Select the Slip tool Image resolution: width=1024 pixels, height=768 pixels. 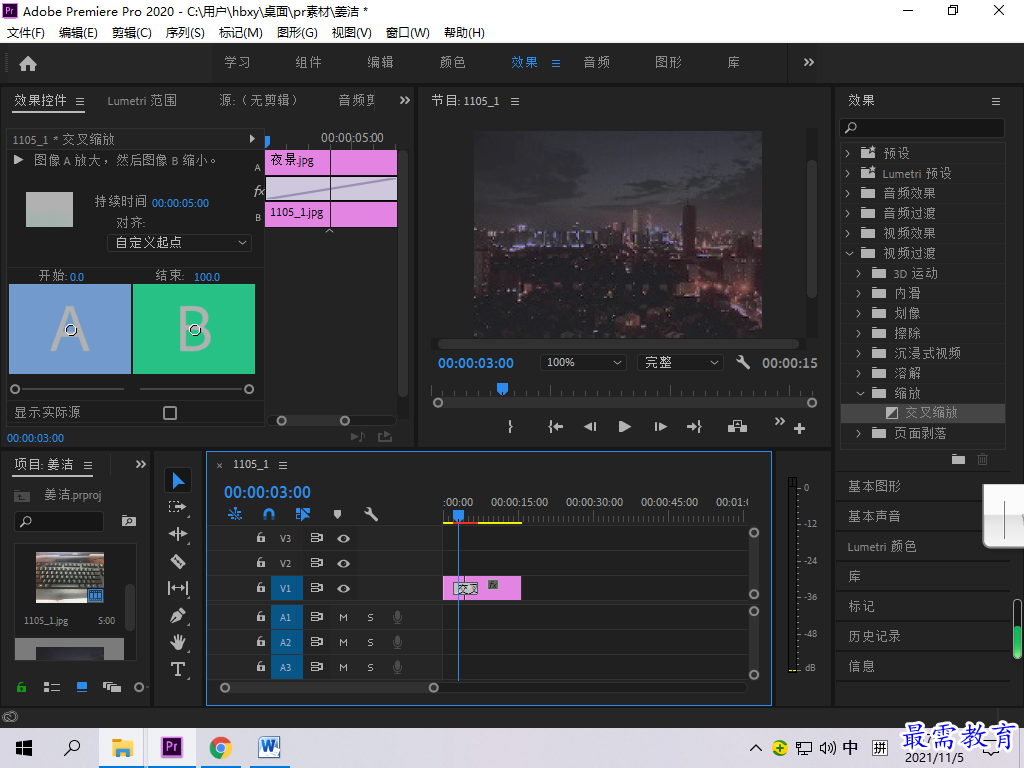(x=178, y=588)
